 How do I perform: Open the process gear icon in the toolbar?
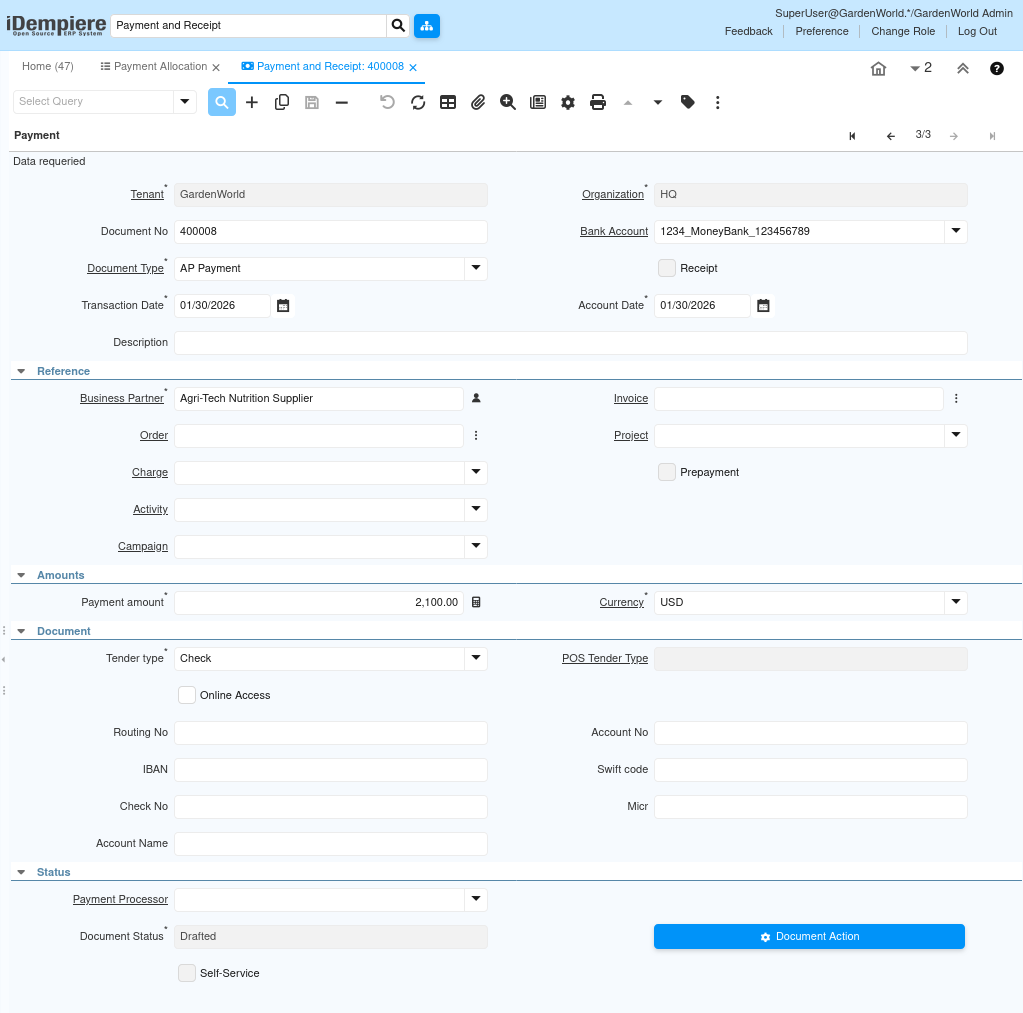click(568, 102)
